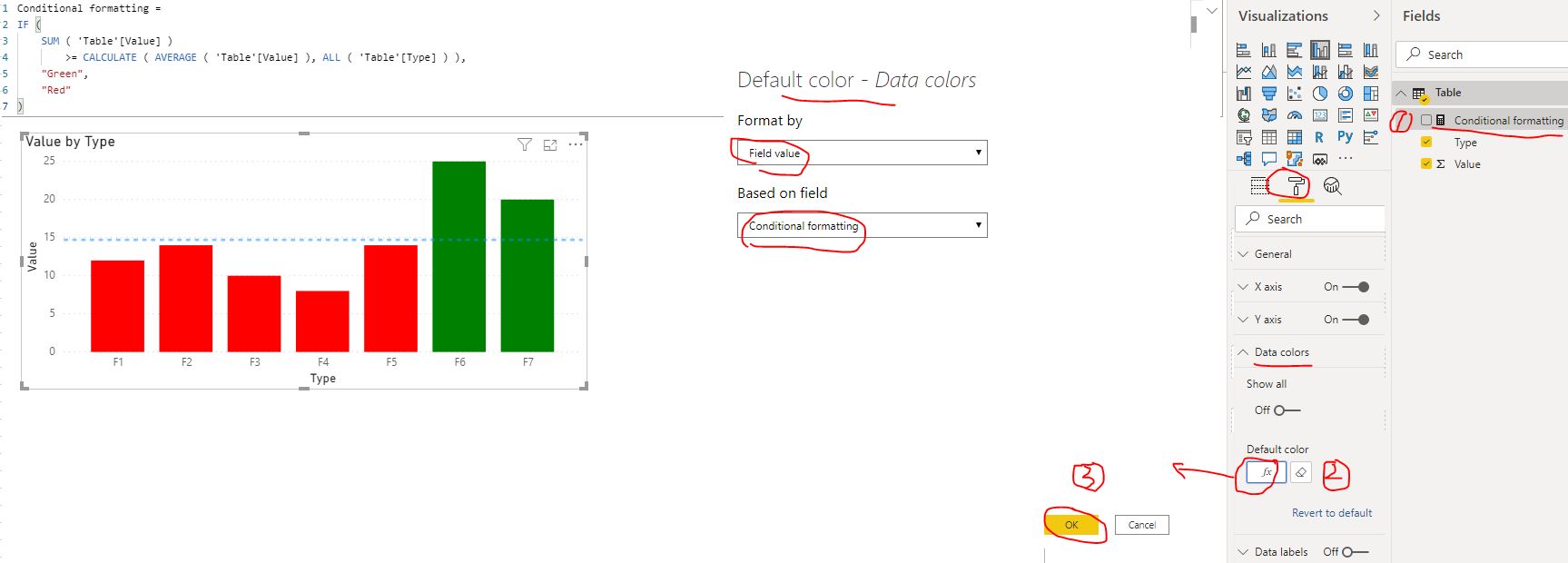The image size is (1568, 563).
Task: Add a table visual
Action: click(1269, 137)
